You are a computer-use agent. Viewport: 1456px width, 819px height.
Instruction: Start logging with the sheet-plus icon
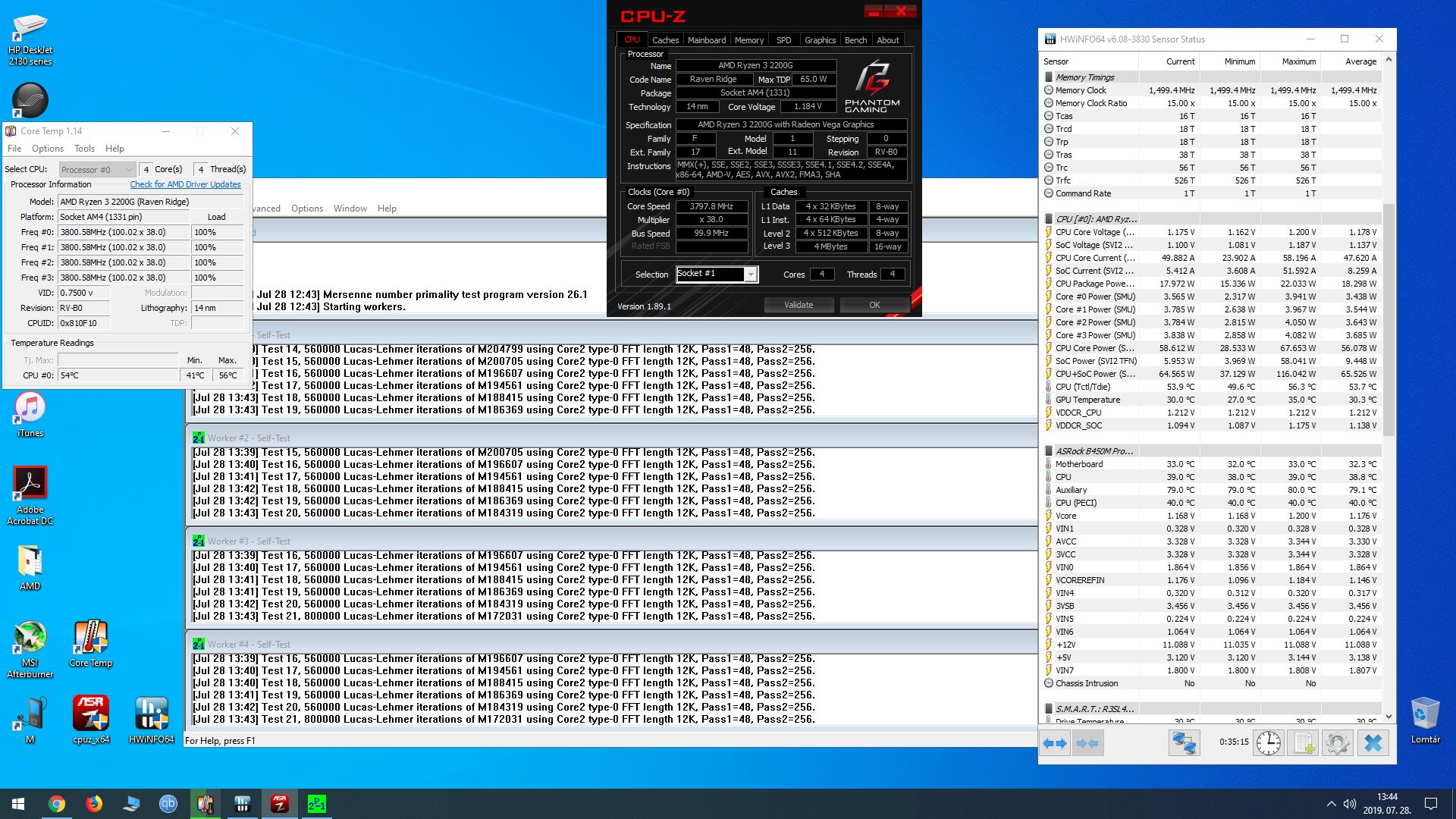tap(1303, 743)
